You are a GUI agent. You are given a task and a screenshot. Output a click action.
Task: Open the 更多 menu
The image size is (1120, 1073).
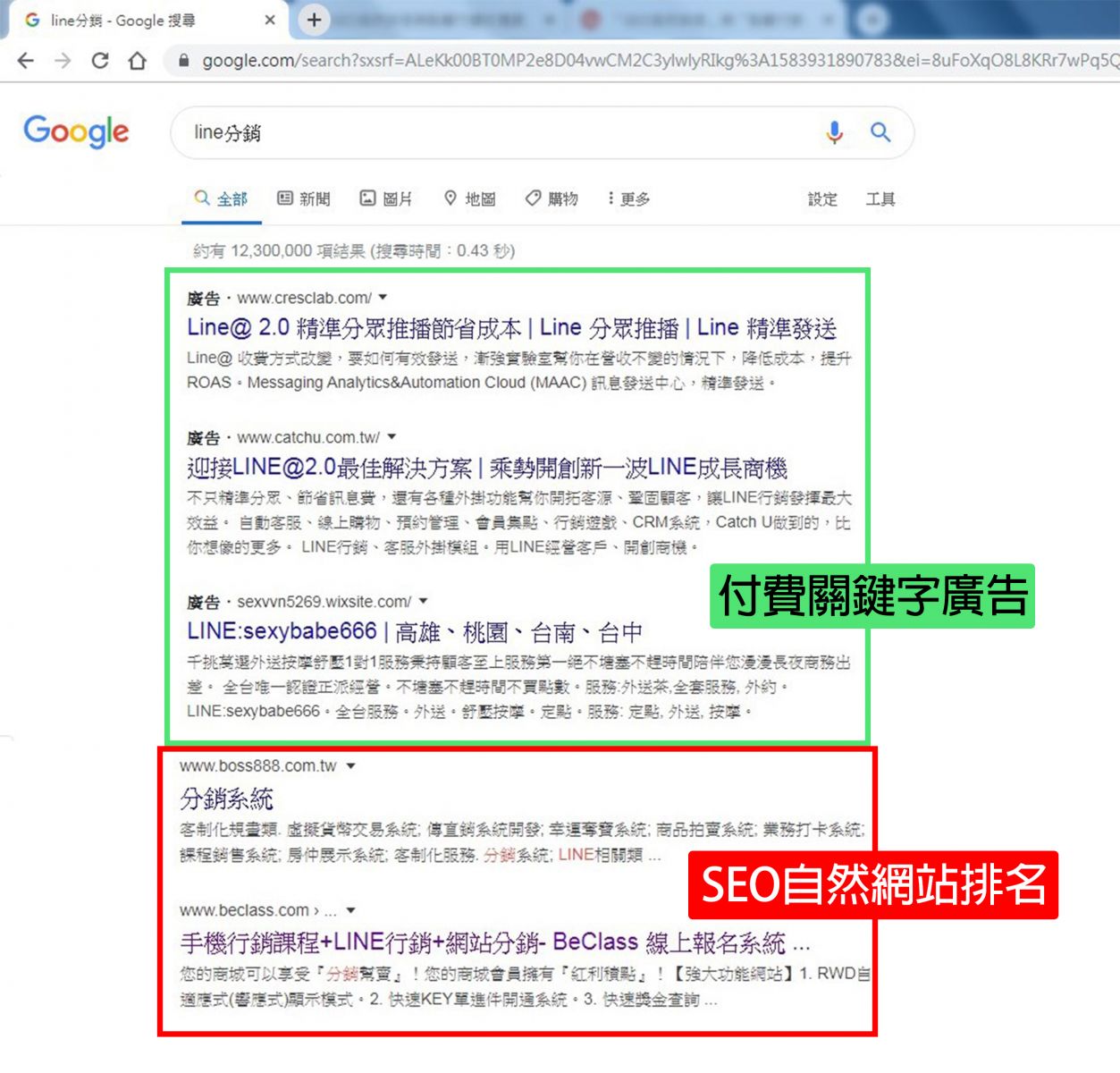pyautogui.click(x=628, y=199)
